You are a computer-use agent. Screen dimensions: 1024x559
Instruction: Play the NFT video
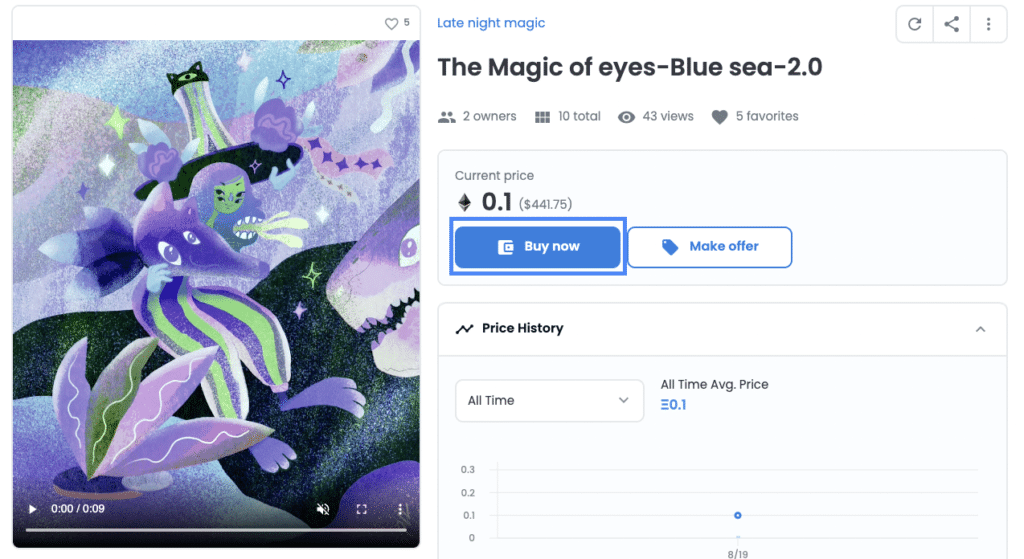[33, 509]
